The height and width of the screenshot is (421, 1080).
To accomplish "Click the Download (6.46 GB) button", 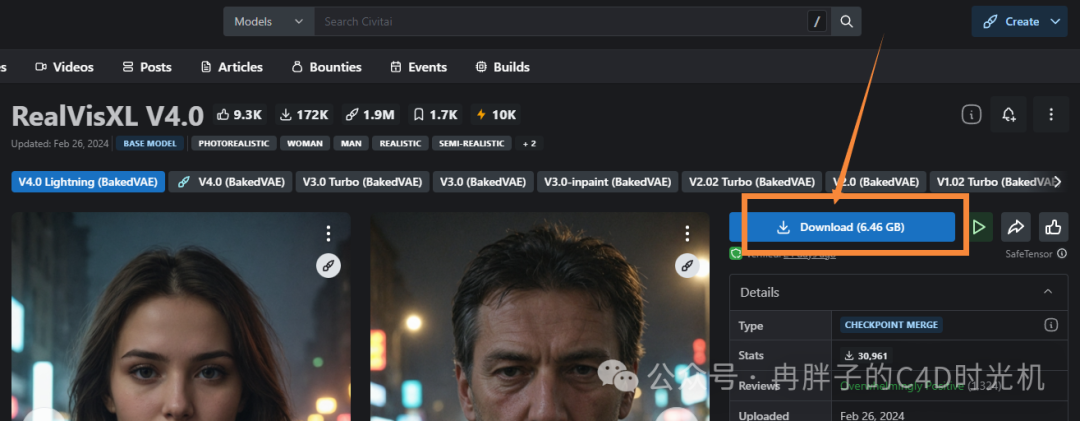I will [x=842, y=227].
